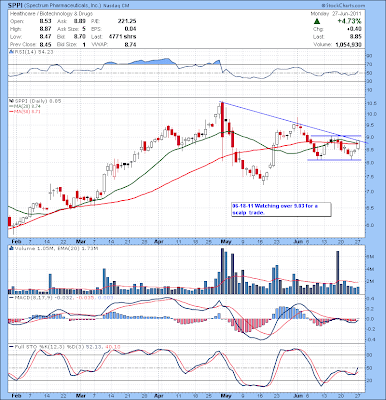Click the red MA(50) legend marker
Screen dimensions: 386x400
[10, 111]
